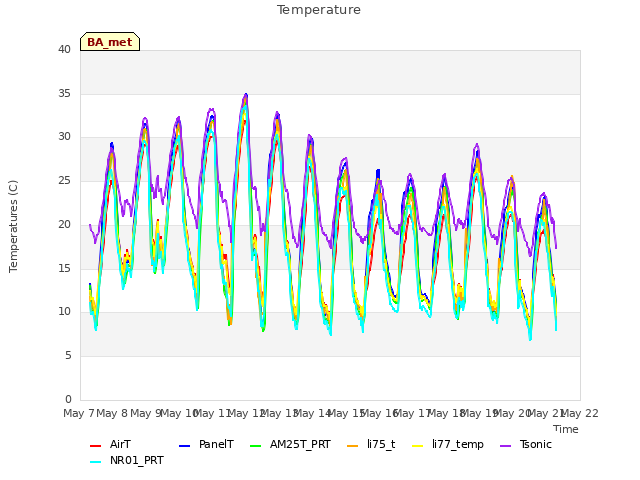This screenshot has height=480, width=640.
Task: Click the May 7 x-axis tick label
Action: (x=79, y=413)
